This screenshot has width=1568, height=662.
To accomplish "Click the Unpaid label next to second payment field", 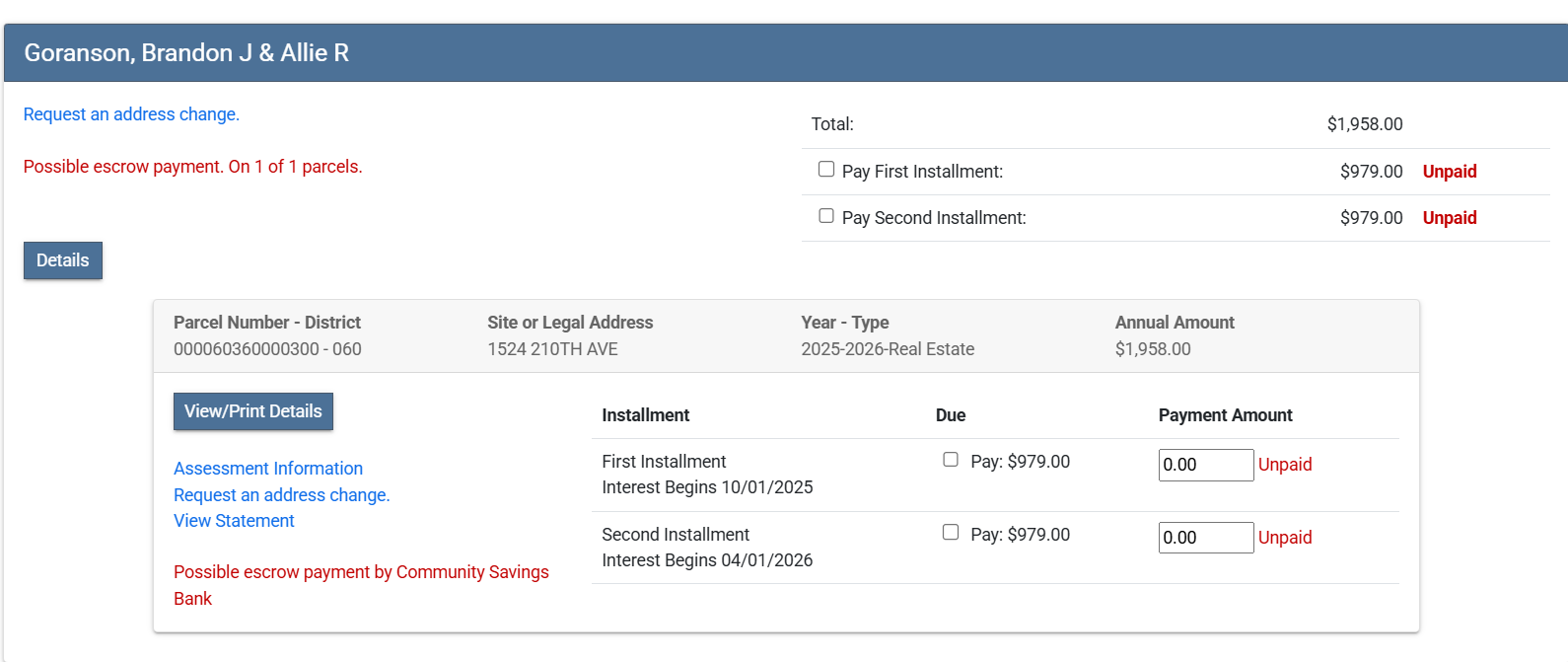I will pyautogui.click(x=1285, y=538).
